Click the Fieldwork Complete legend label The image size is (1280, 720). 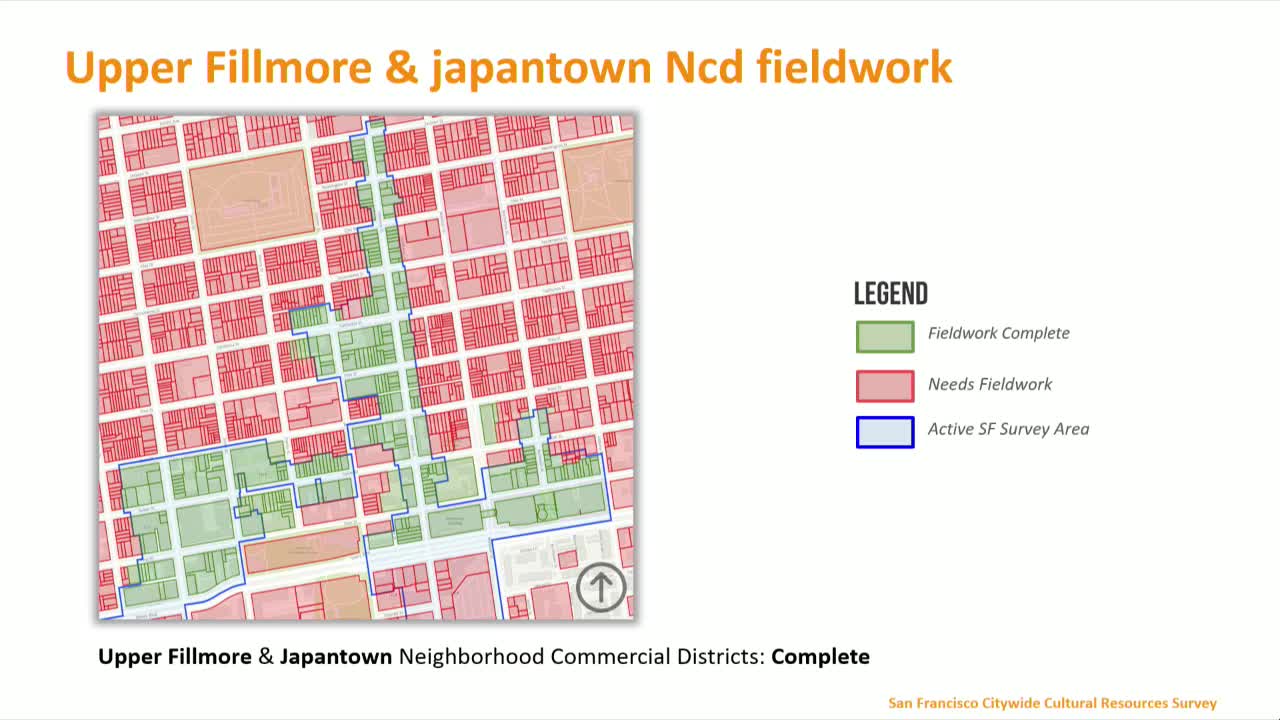tap(998, 333)
